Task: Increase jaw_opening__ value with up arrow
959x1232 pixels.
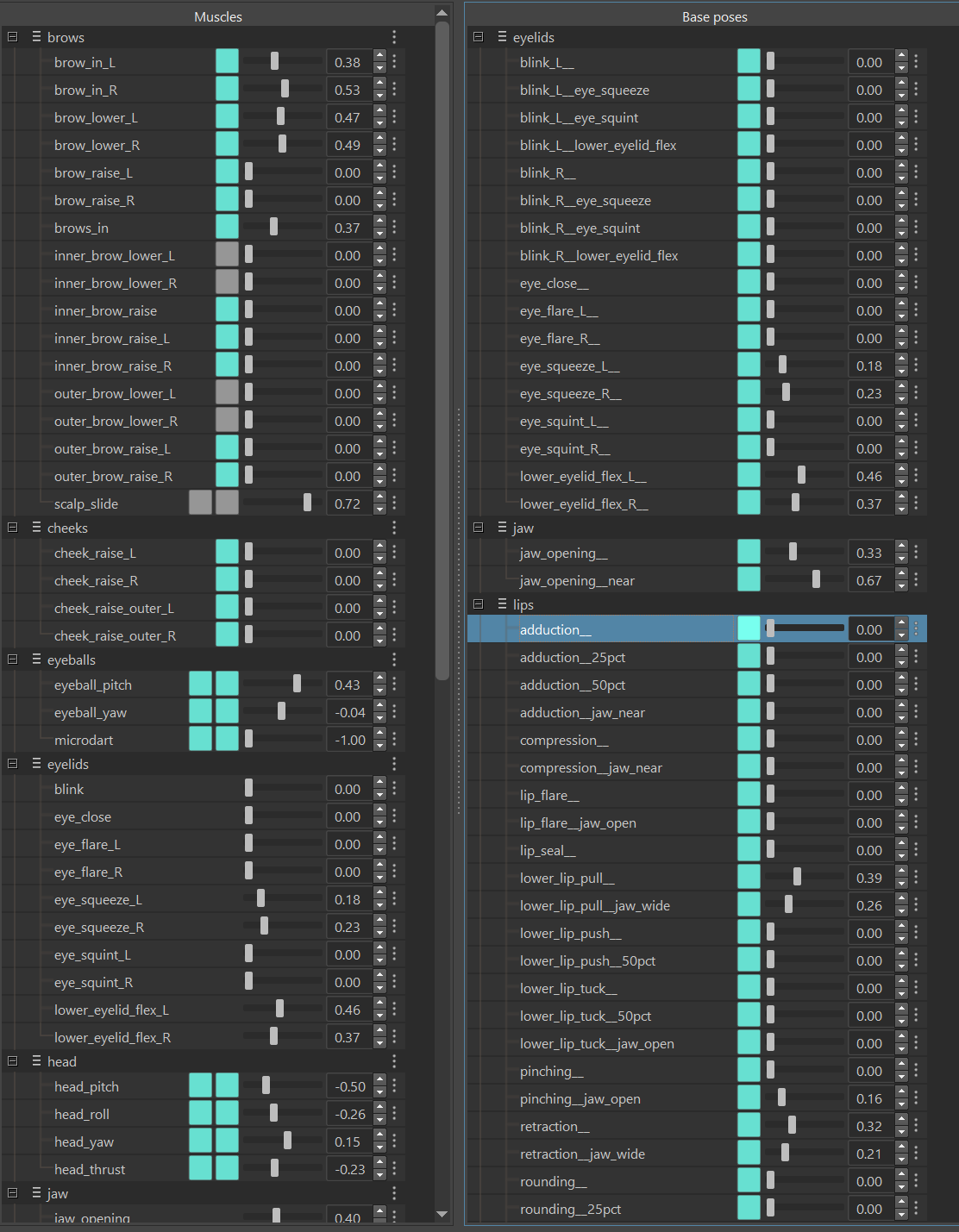Action: [901, 547]
